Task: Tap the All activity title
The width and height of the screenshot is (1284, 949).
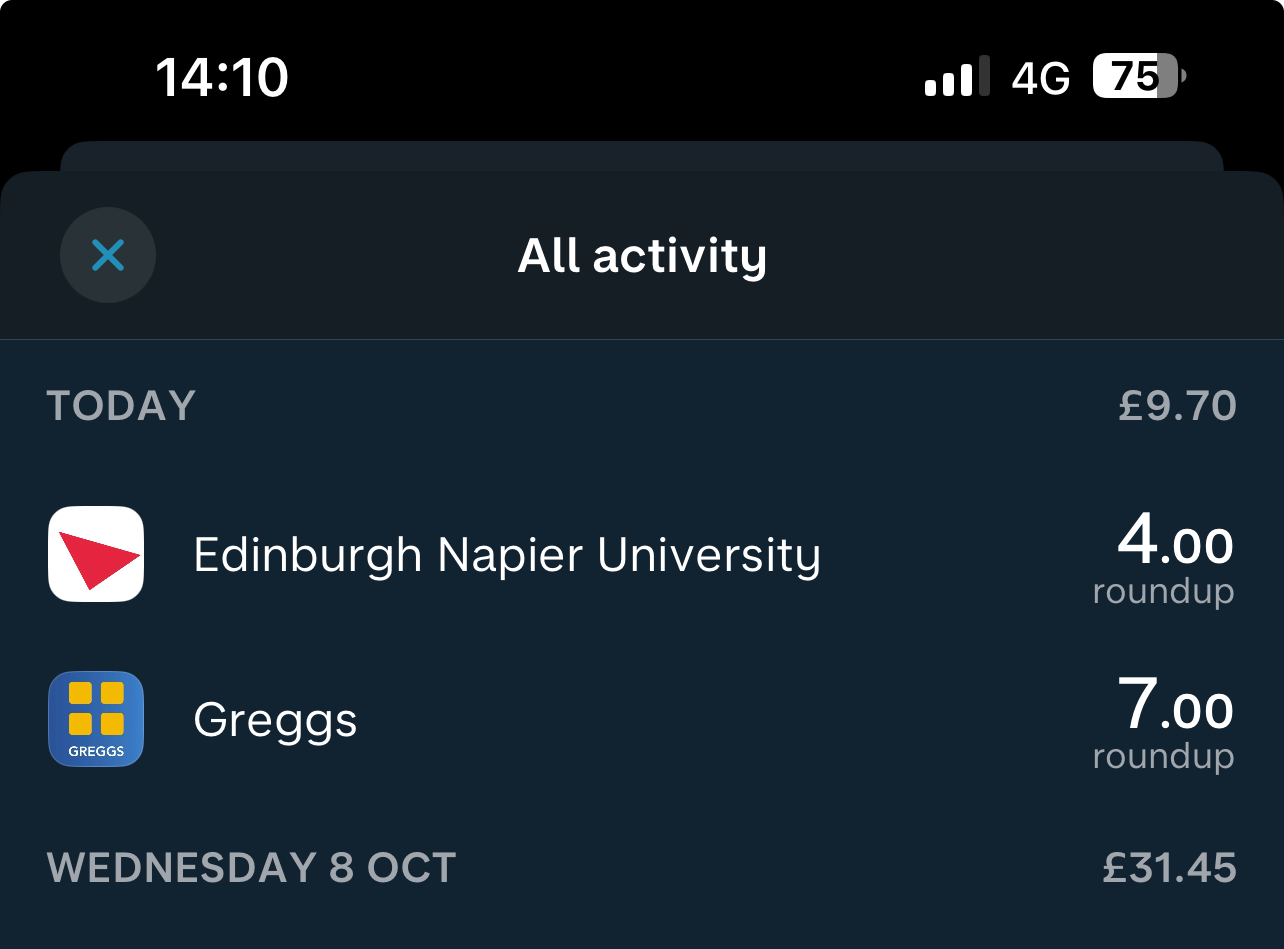Action: [x=642, y=256]
